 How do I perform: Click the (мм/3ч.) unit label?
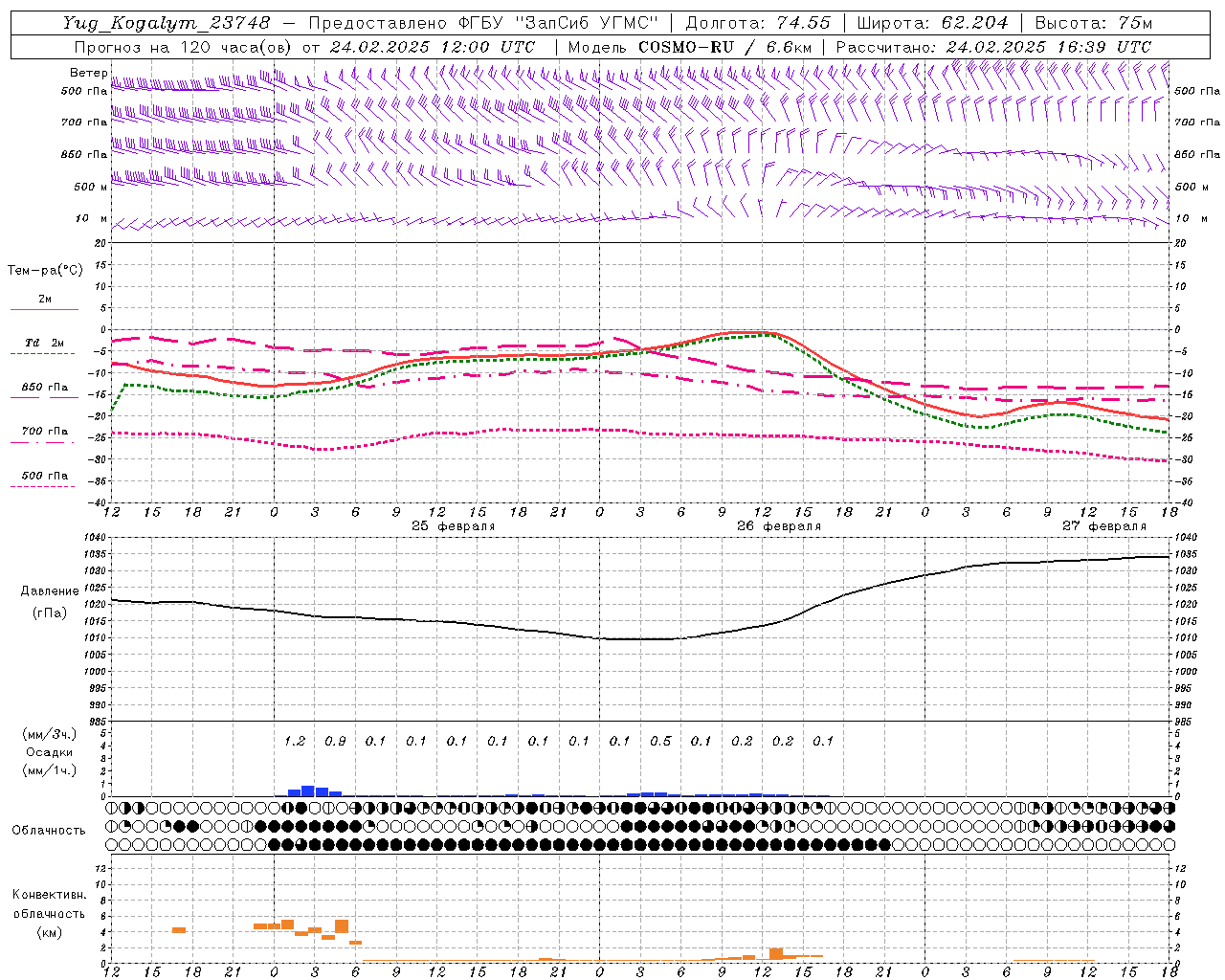[x=50, y=734]
